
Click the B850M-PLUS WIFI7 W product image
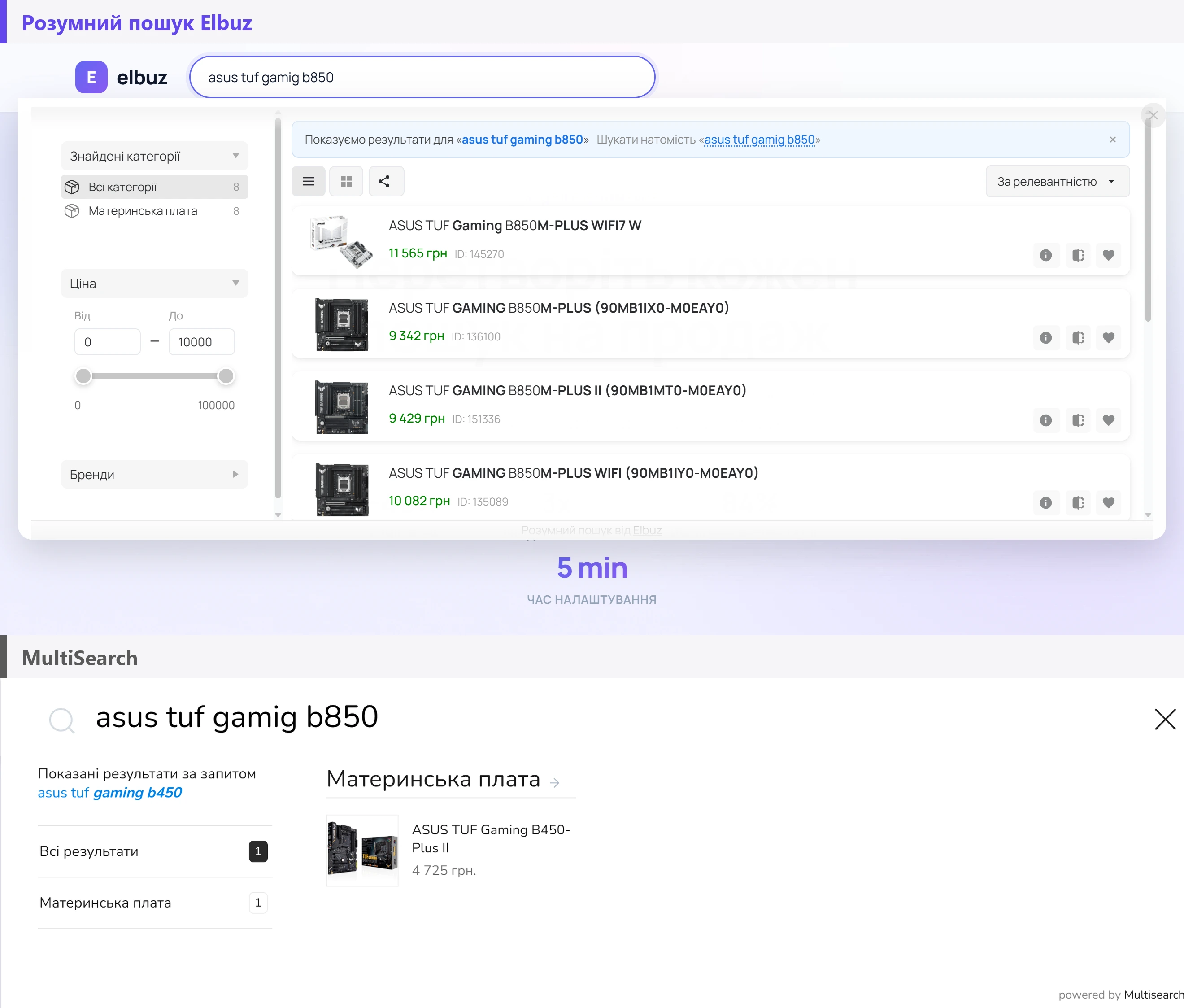click(341, 242)
